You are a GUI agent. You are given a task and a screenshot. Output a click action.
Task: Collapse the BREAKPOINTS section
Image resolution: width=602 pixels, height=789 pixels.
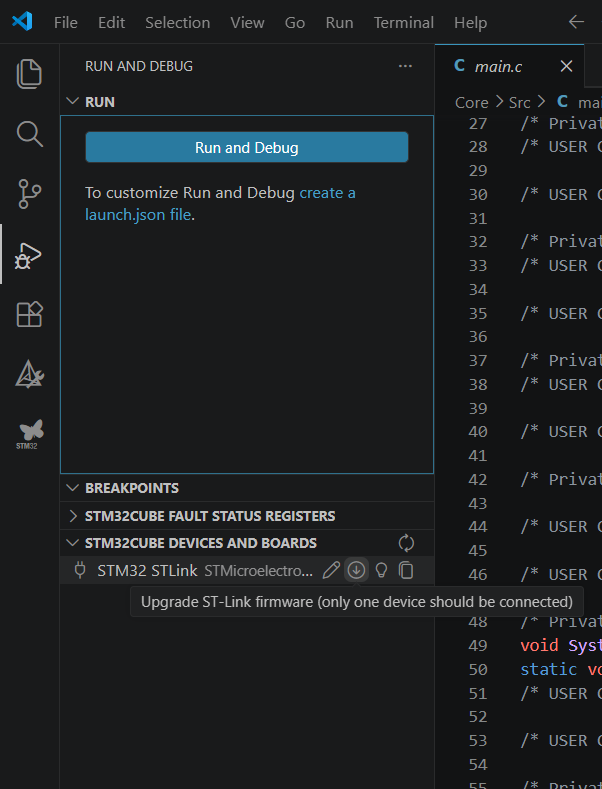(72, 488)
